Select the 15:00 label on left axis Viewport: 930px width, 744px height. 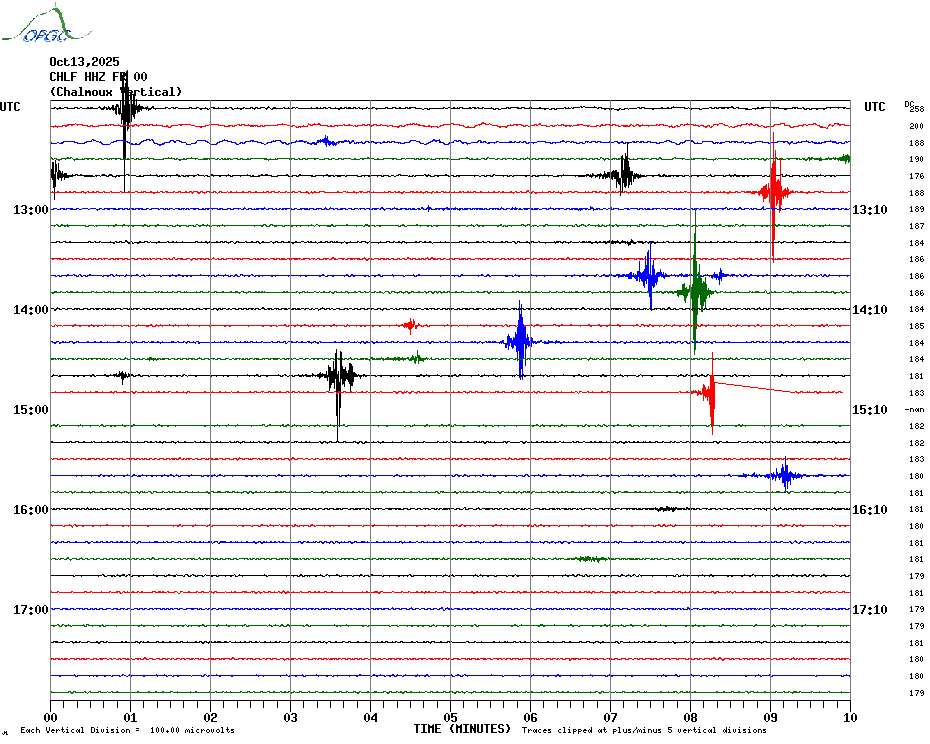click(x=31, y=409)
